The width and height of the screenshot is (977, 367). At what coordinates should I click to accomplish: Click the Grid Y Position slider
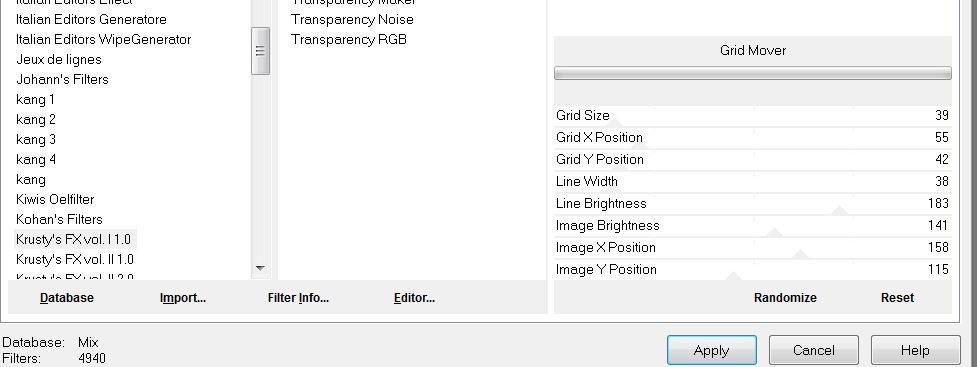(753, 160)
